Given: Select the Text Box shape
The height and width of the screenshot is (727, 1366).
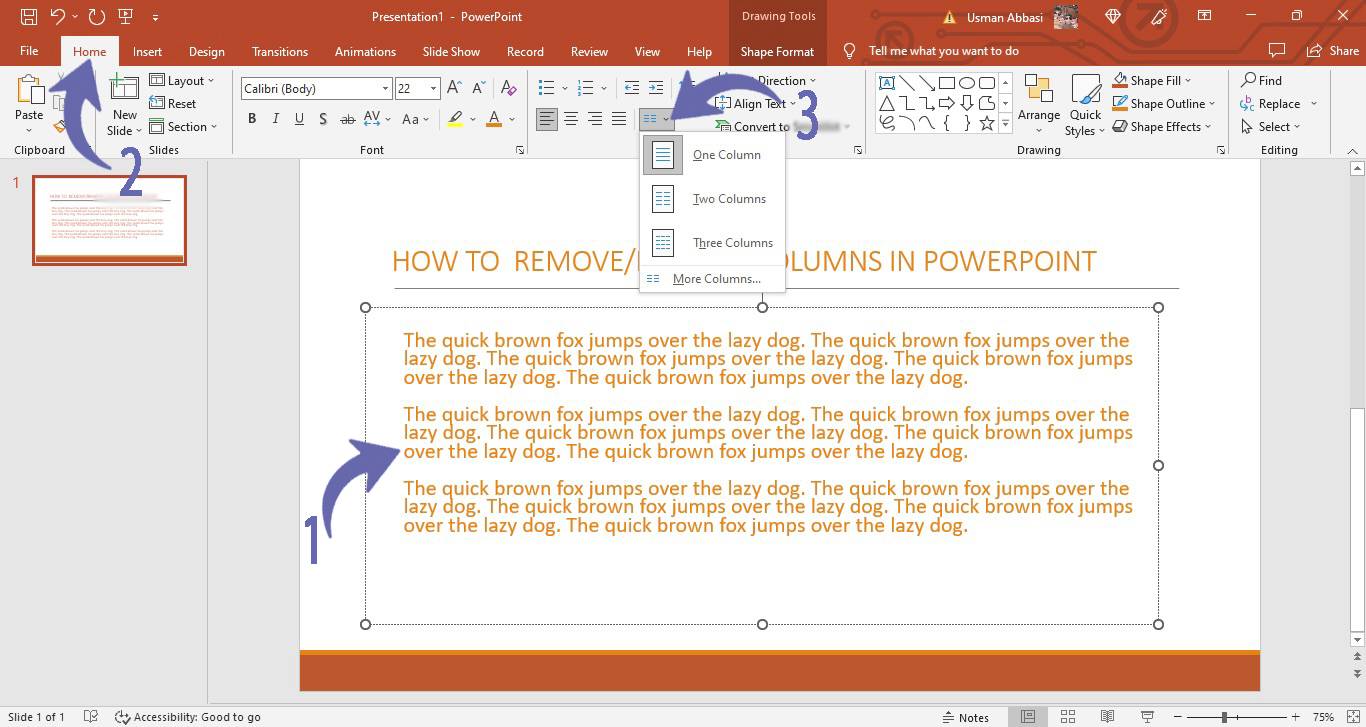Looking at the screenshot, I should click(887, 83).
